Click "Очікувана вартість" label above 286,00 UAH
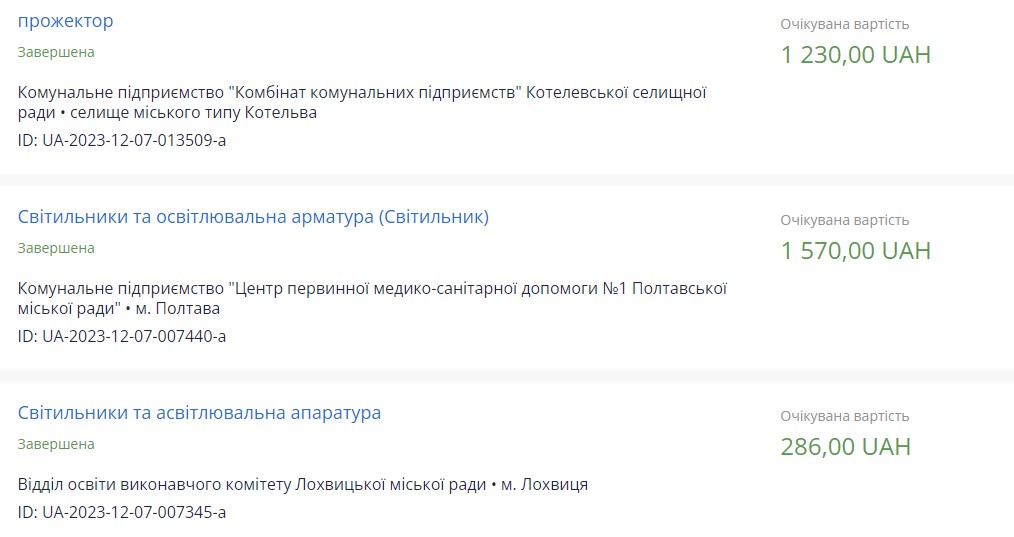The image size is (1014, 537). (x=845, y=416)
